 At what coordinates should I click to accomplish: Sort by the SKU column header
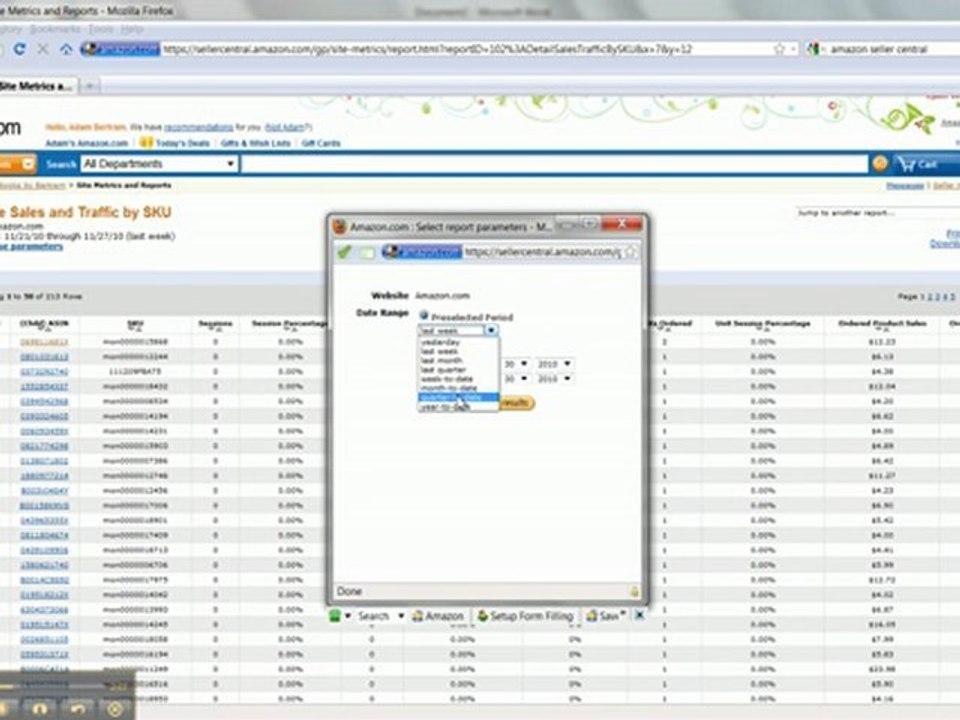click(135, 324)
